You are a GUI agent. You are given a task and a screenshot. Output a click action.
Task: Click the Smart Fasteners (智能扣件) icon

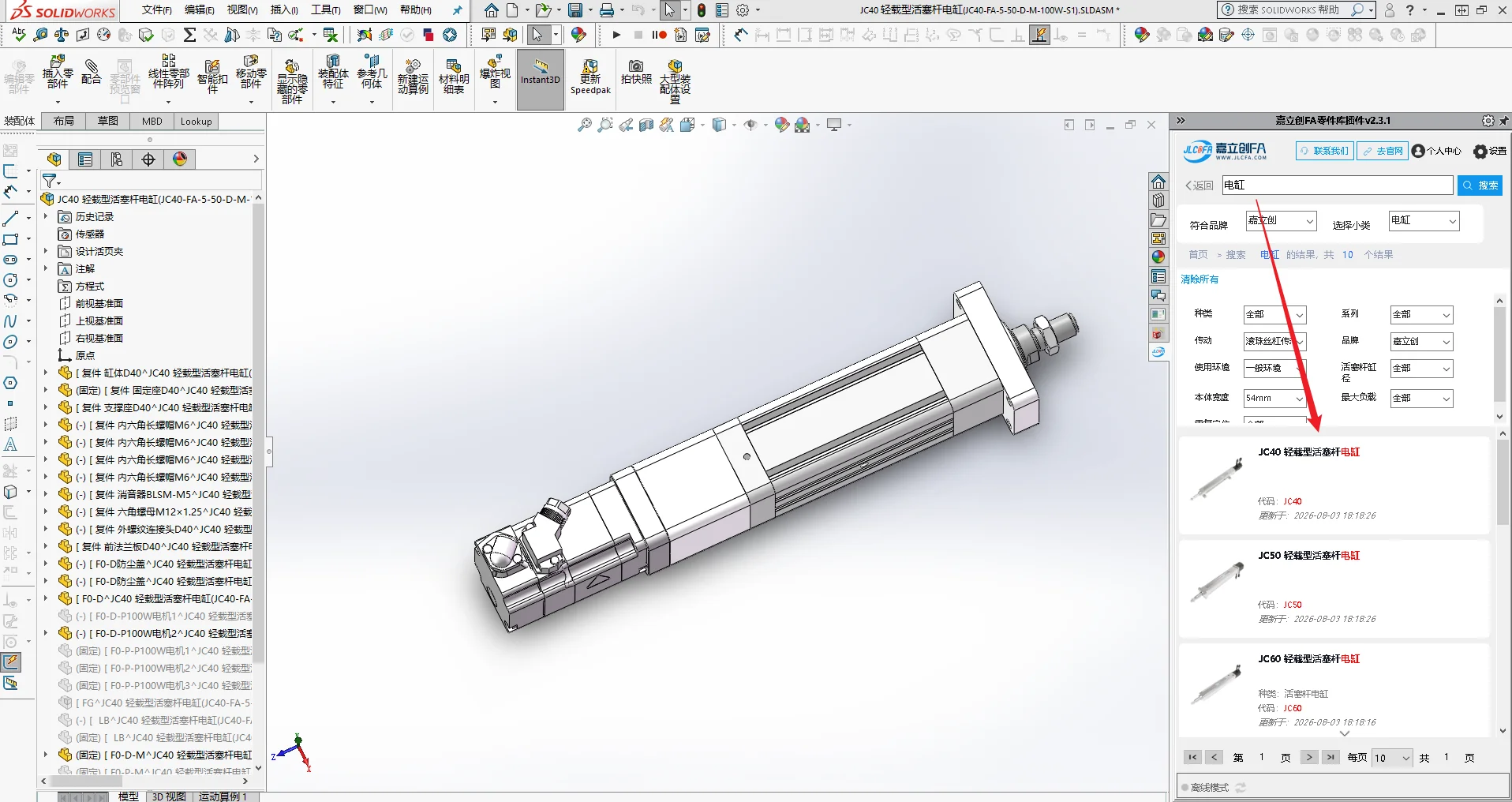[212, 76]
